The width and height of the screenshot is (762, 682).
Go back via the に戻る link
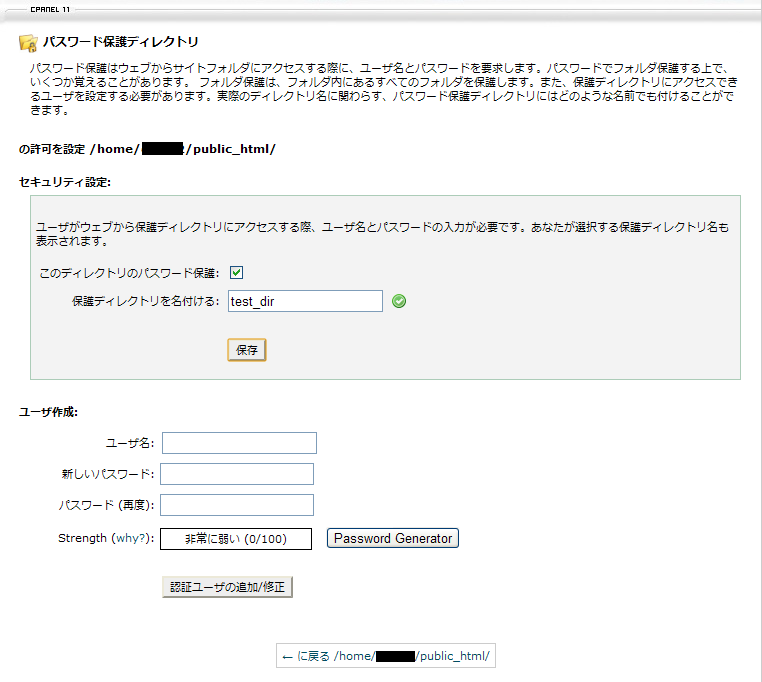(387, 656)
